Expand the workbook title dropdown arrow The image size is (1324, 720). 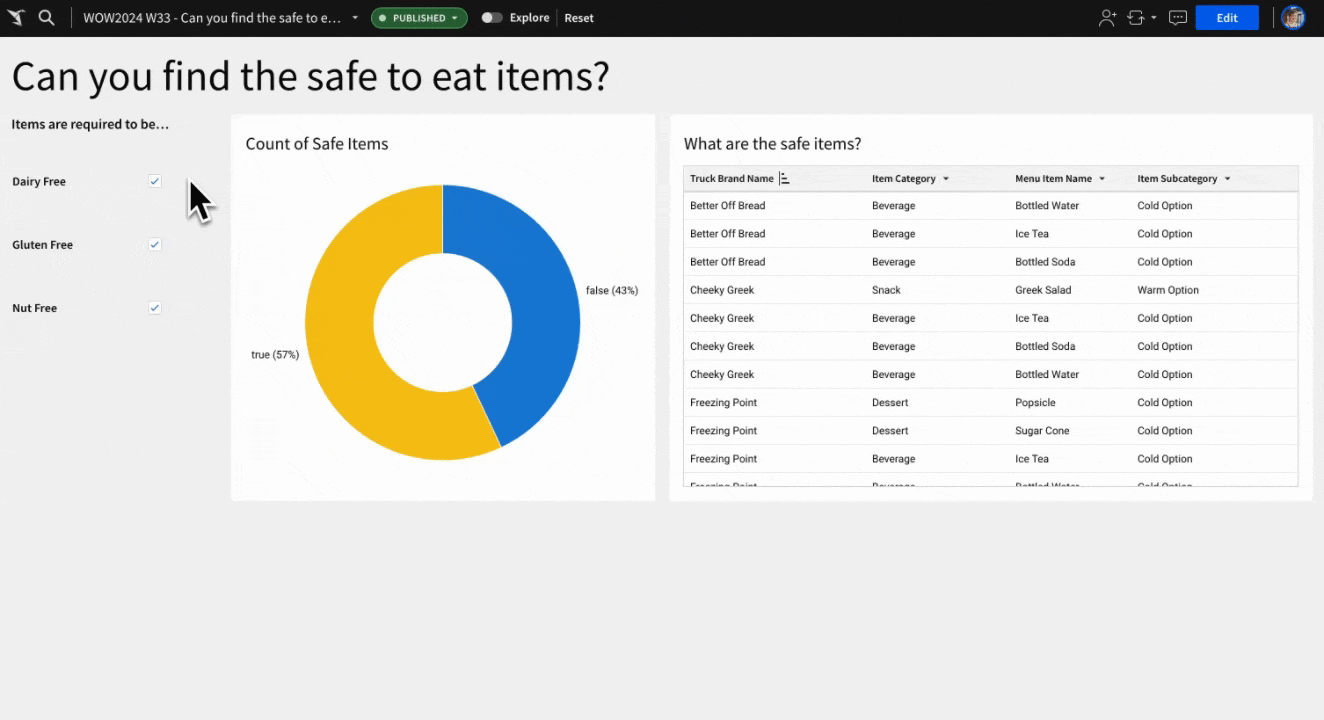click(355, 18)
